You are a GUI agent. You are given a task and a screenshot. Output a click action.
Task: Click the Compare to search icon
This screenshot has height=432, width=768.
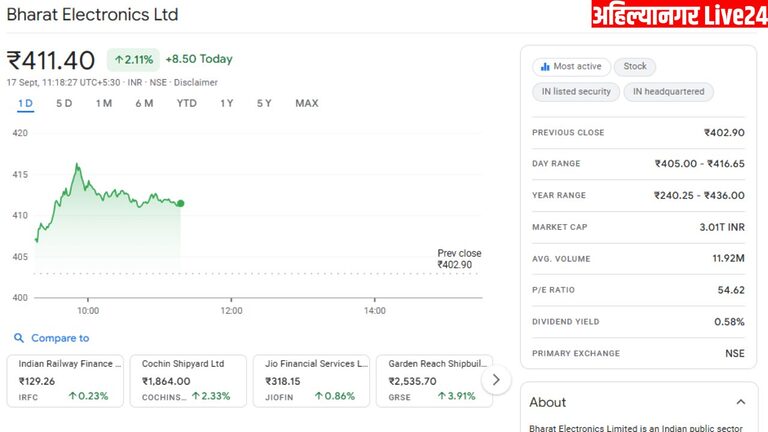(19, 338)
